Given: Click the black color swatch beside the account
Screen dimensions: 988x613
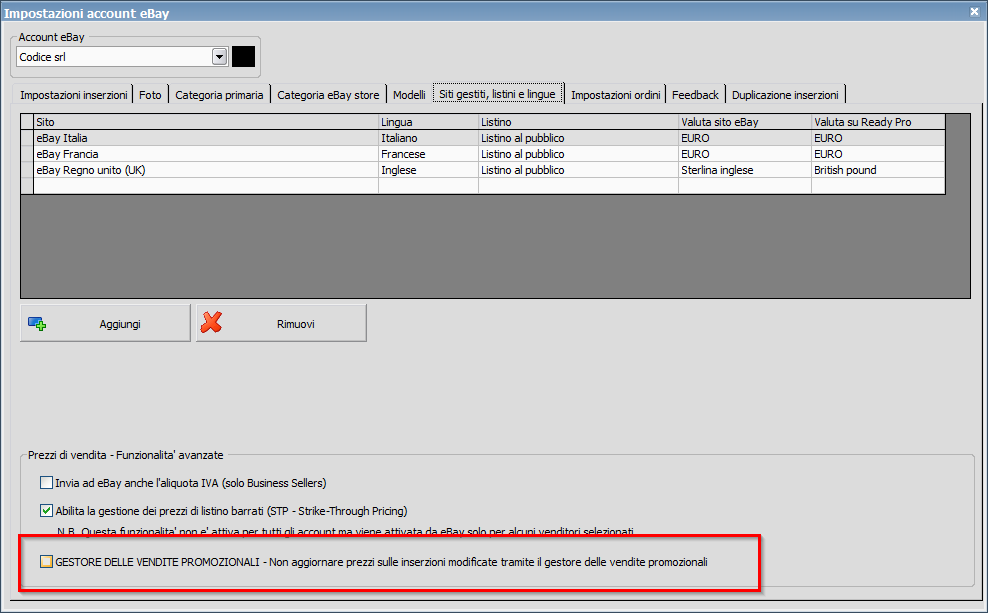Looking at the screenshot, I should (243, 57).
